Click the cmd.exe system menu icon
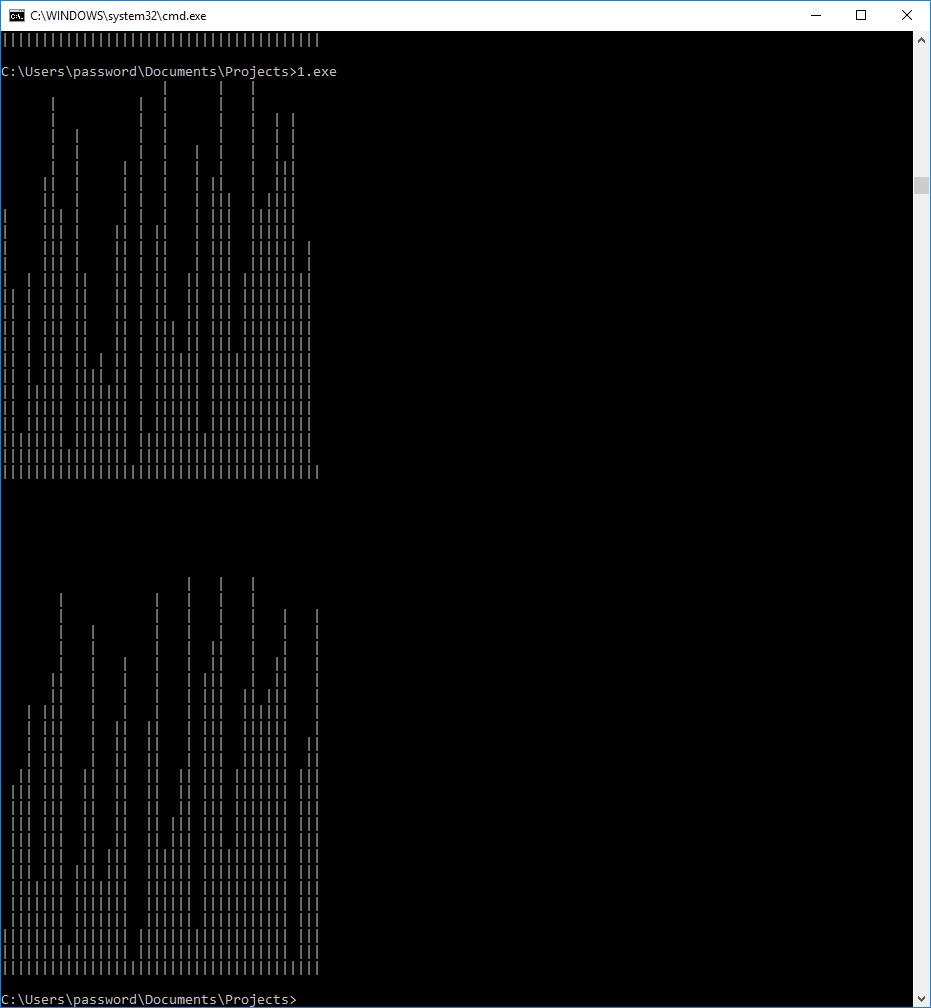This screenshot has width=931, height=1008. pyautogui.click(x=16, y=15)
